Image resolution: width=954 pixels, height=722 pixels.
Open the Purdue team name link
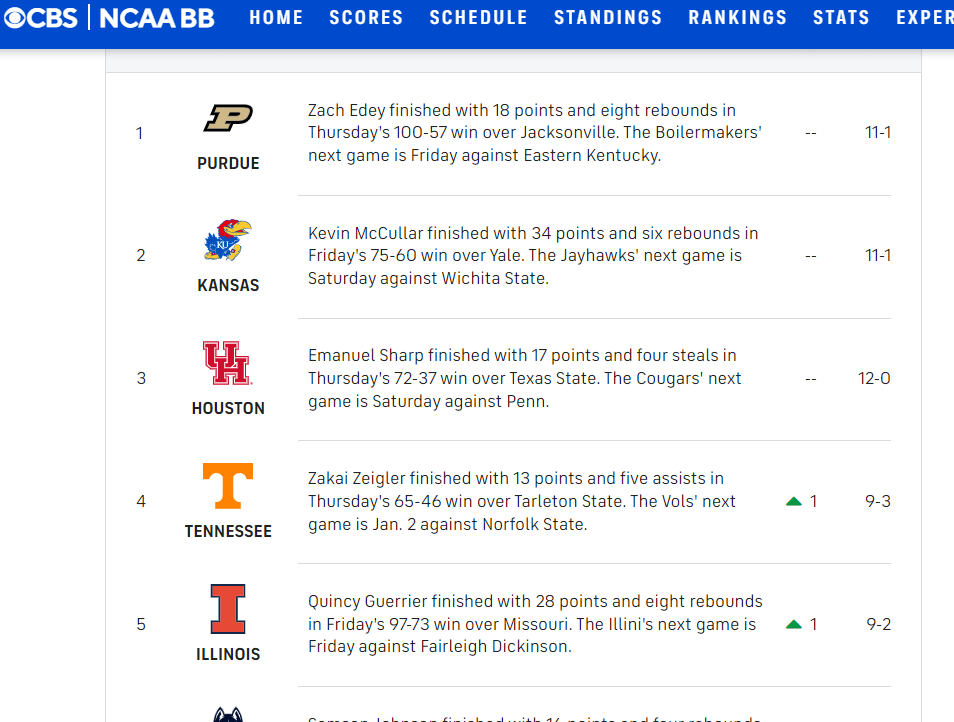click(228, 163)
